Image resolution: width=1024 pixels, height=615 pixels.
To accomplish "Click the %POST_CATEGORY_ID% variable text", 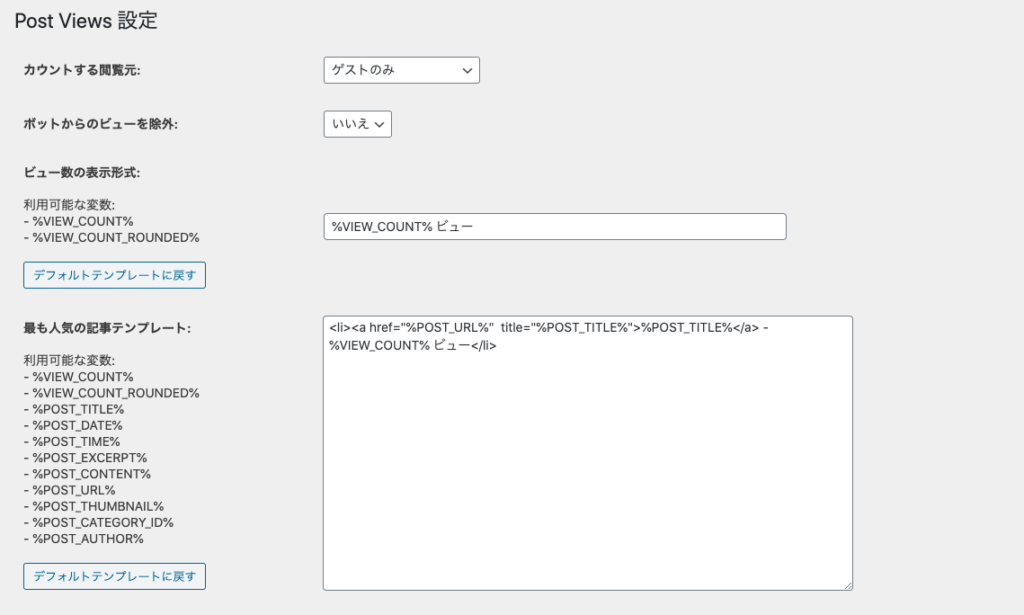I will (x=103, y=522).
